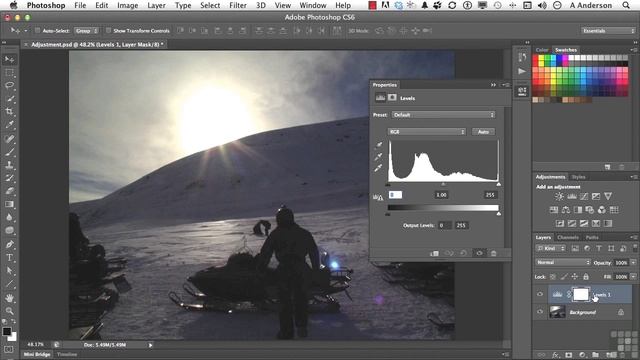Click the foreground color swatch

point(7,331)
